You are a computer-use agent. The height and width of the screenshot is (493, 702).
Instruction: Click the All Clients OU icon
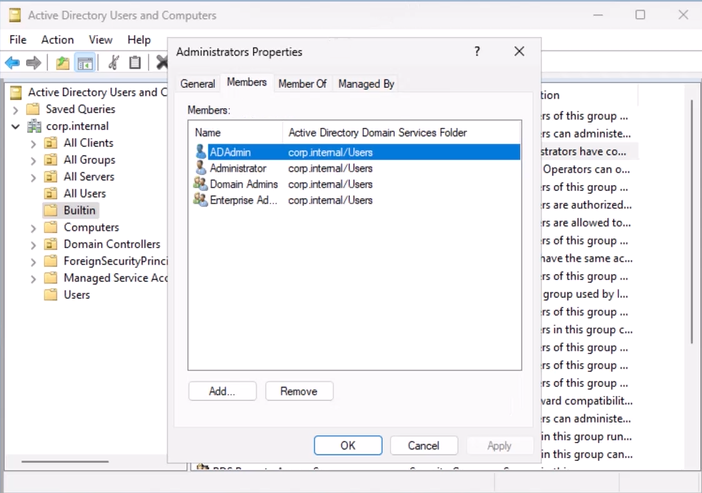(51, 143)
